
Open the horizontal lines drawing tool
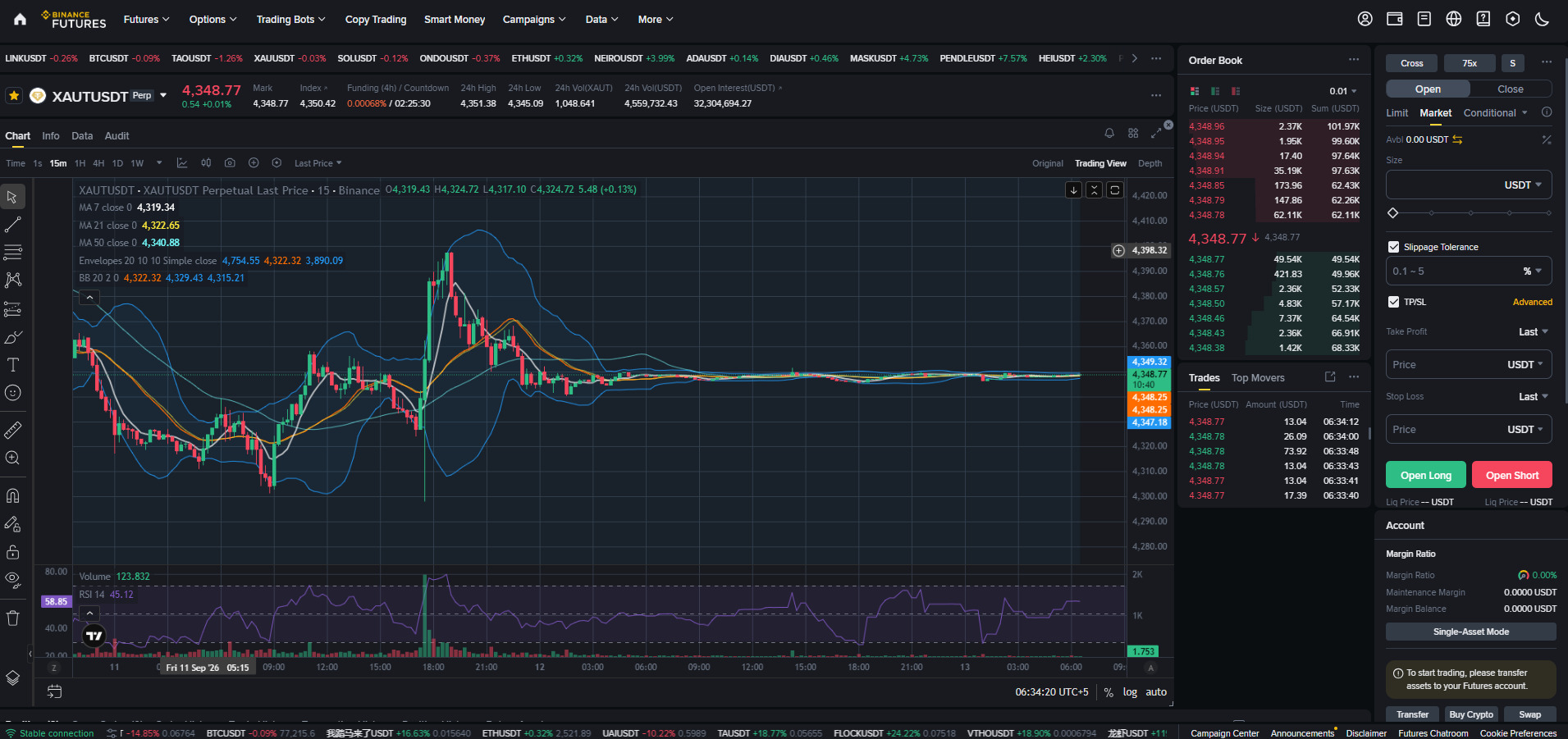tap(13, 252)
